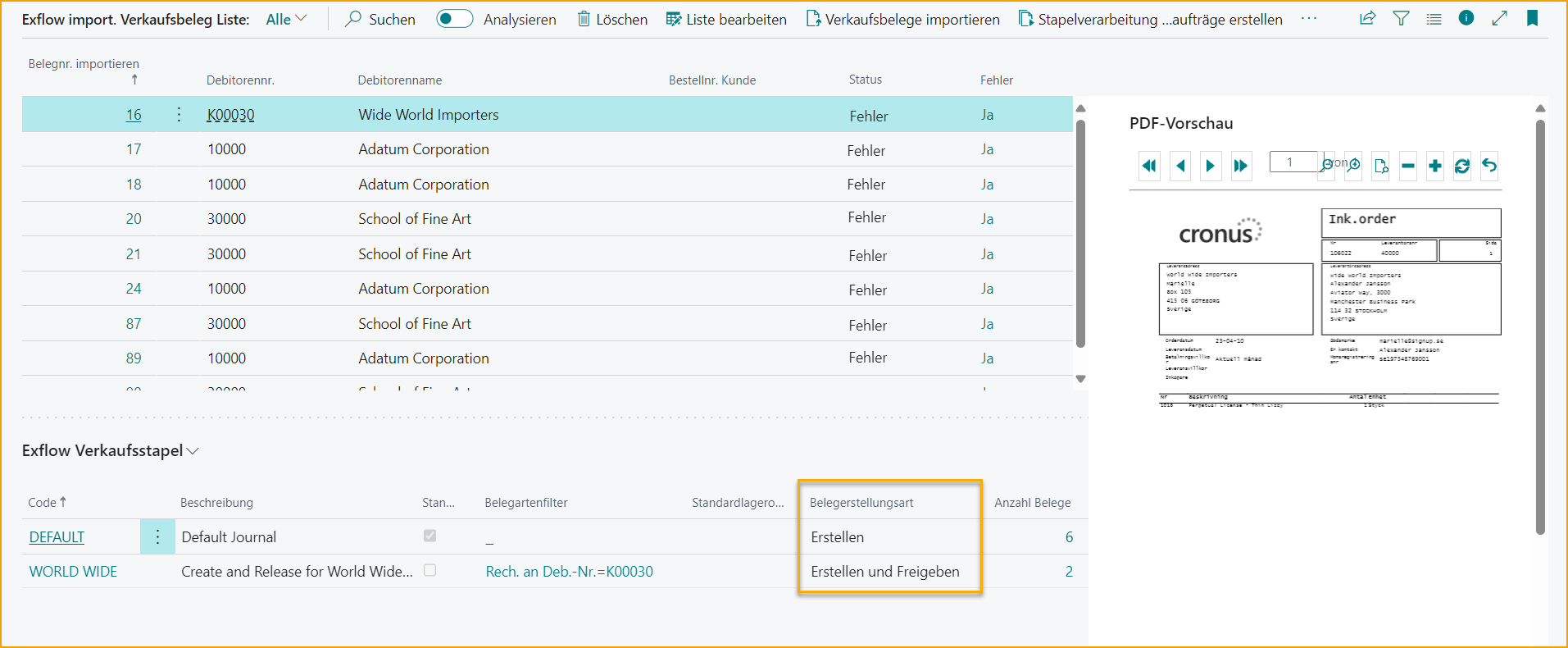
Task: Toggle Standard checkbox for DEFAULT journal
Action: pos(429,536)
